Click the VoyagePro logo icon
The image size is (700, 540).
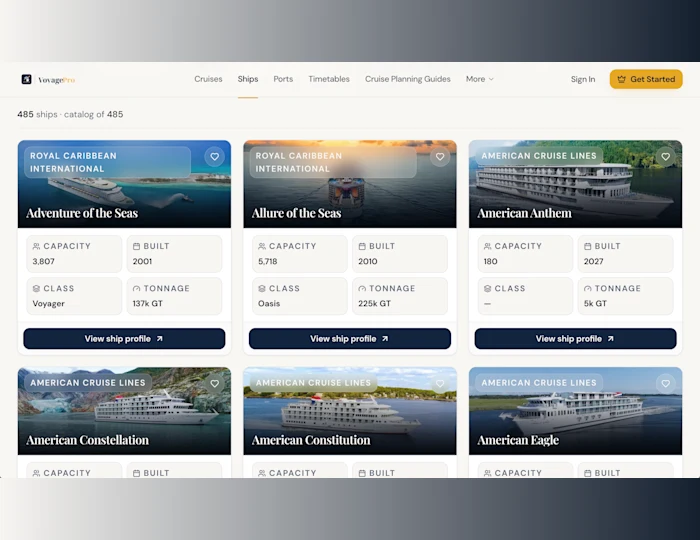(26, 79)
